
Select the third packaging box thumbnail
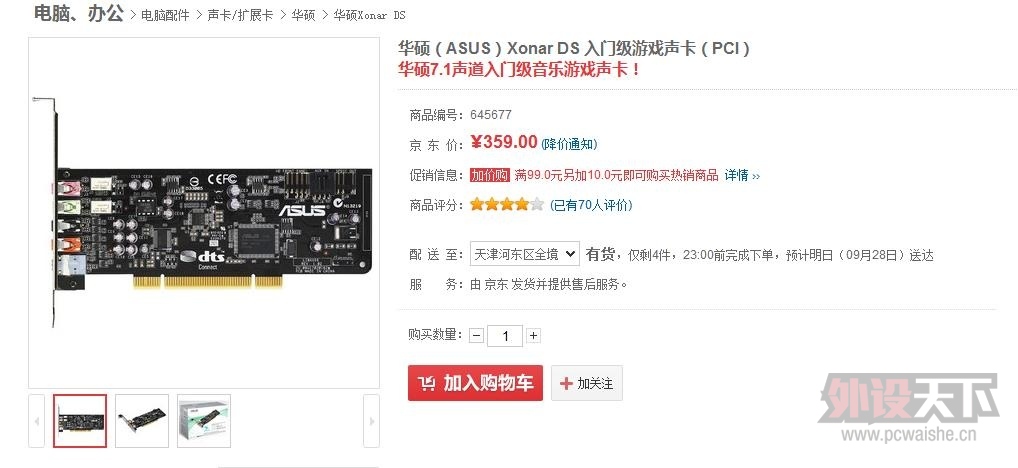tap(204, 421)
